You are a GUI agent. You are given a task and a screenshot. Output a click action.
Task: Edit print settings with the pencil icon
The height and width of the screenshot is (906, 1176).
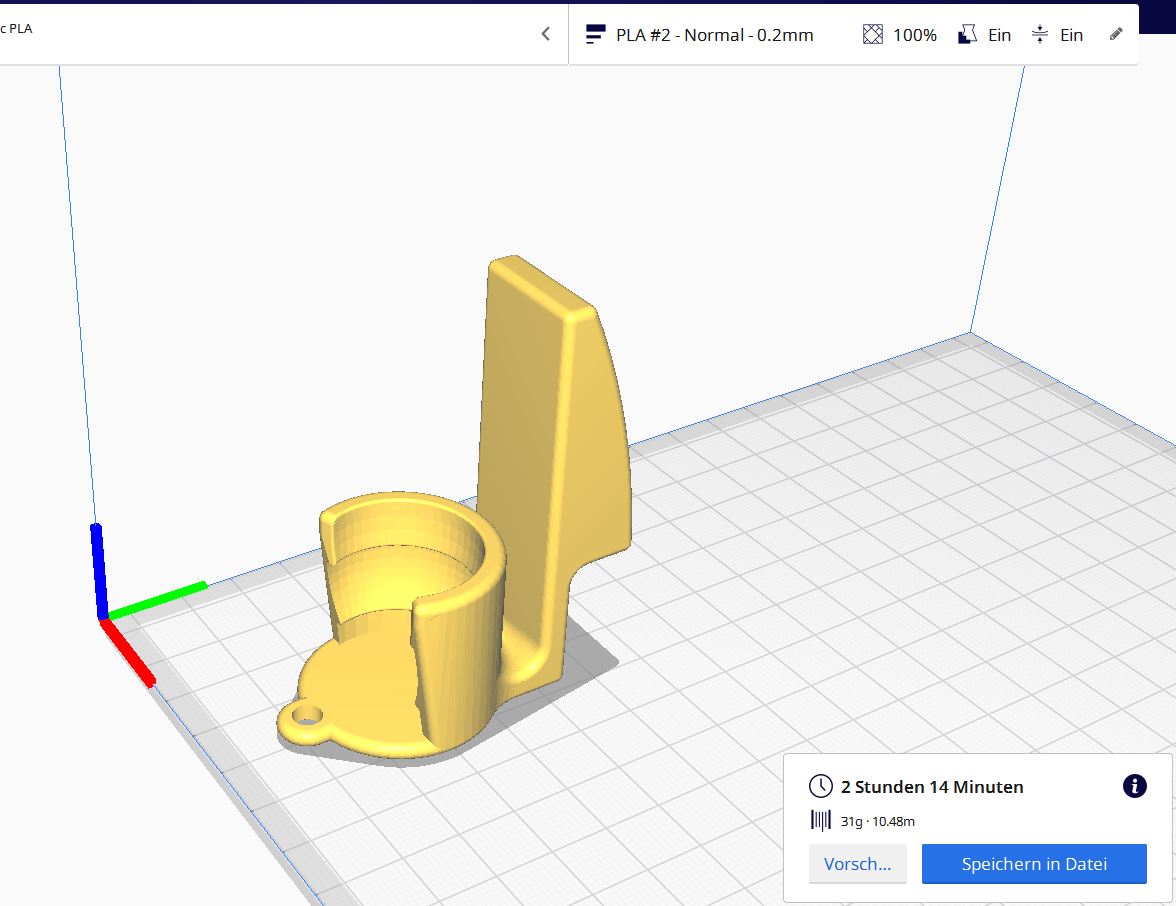1116,34
